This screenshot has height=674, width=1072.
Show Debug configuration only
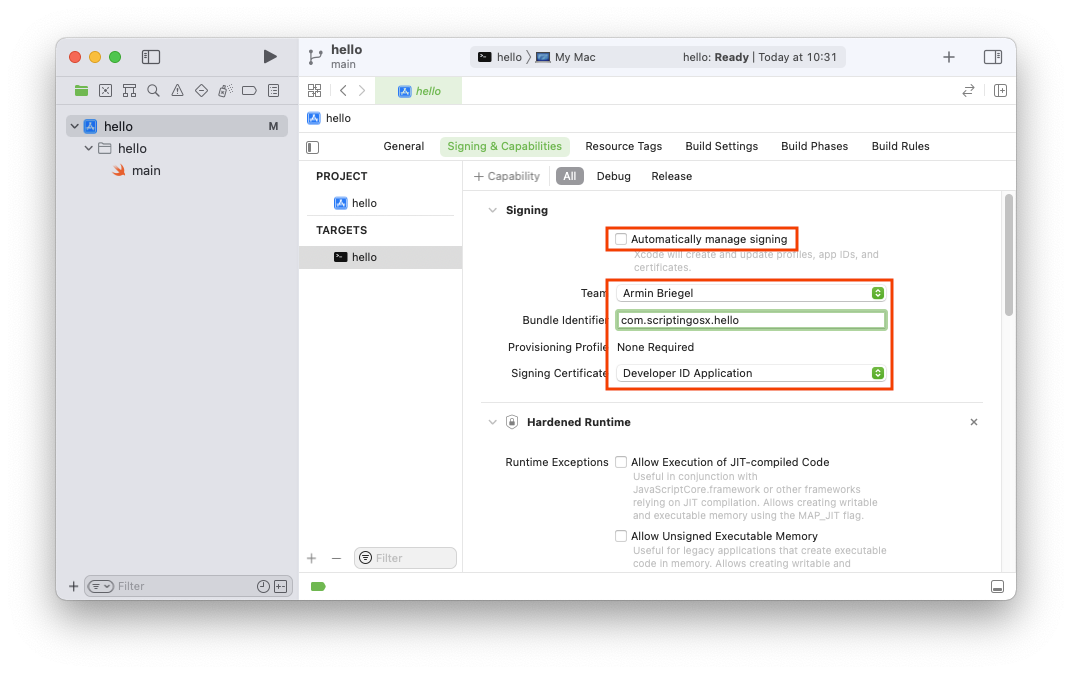tap(613, 176)
